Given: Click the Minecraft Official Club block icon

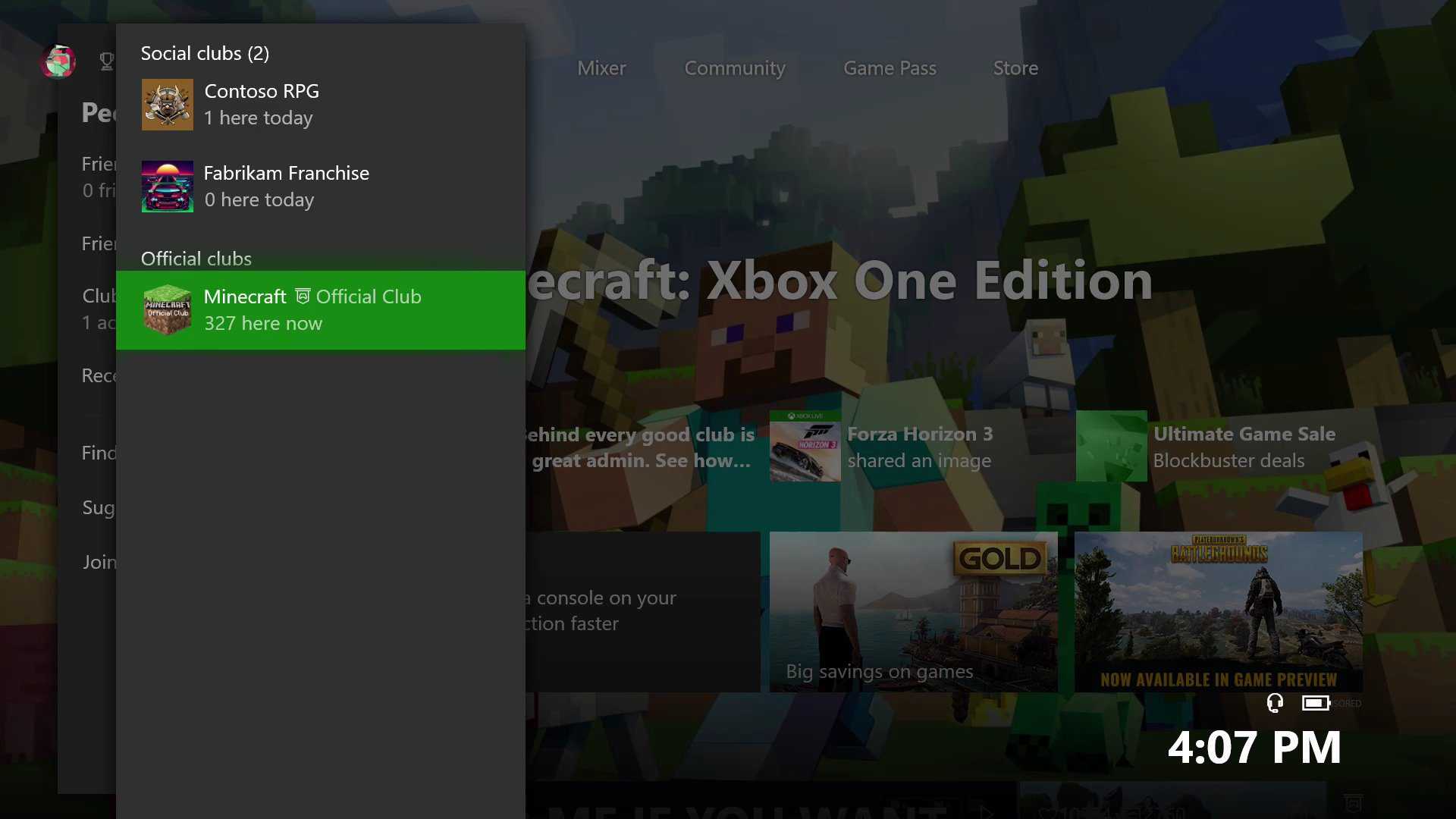Looking at the screenshot, I should coord(168,309).
